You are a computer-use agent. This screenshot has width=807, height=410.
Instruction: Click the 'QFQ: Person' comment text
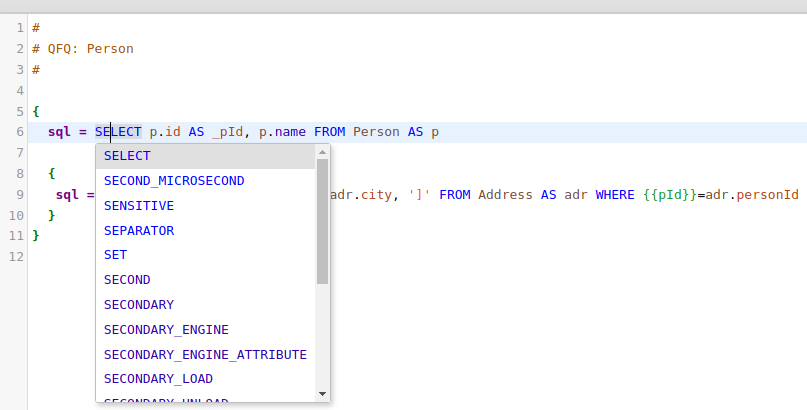(91, 49)
